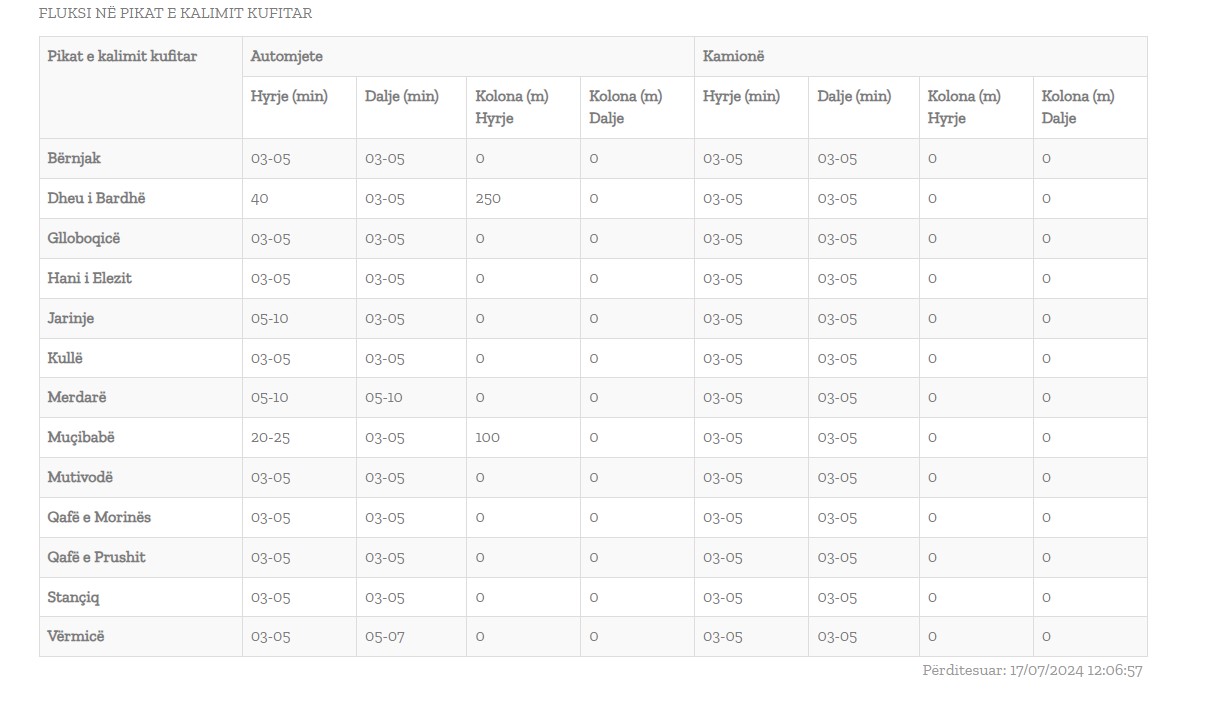Click the Përditesuar timestamp text
The width and height of the screenshot is (1221, 722).
(1032, 670)
